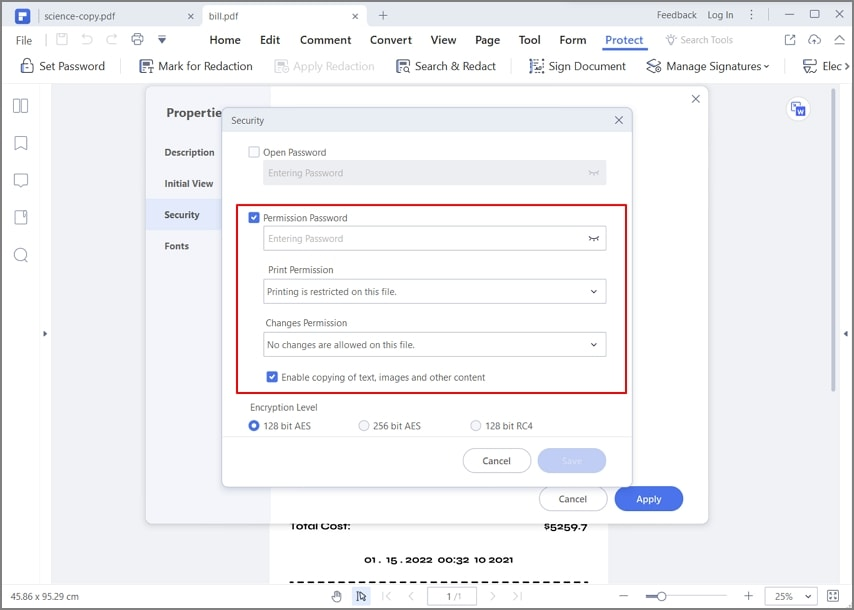Screen dimensions: 854x610
Task: Open the Protect ribbon tab
Action: tap(624, 40)
